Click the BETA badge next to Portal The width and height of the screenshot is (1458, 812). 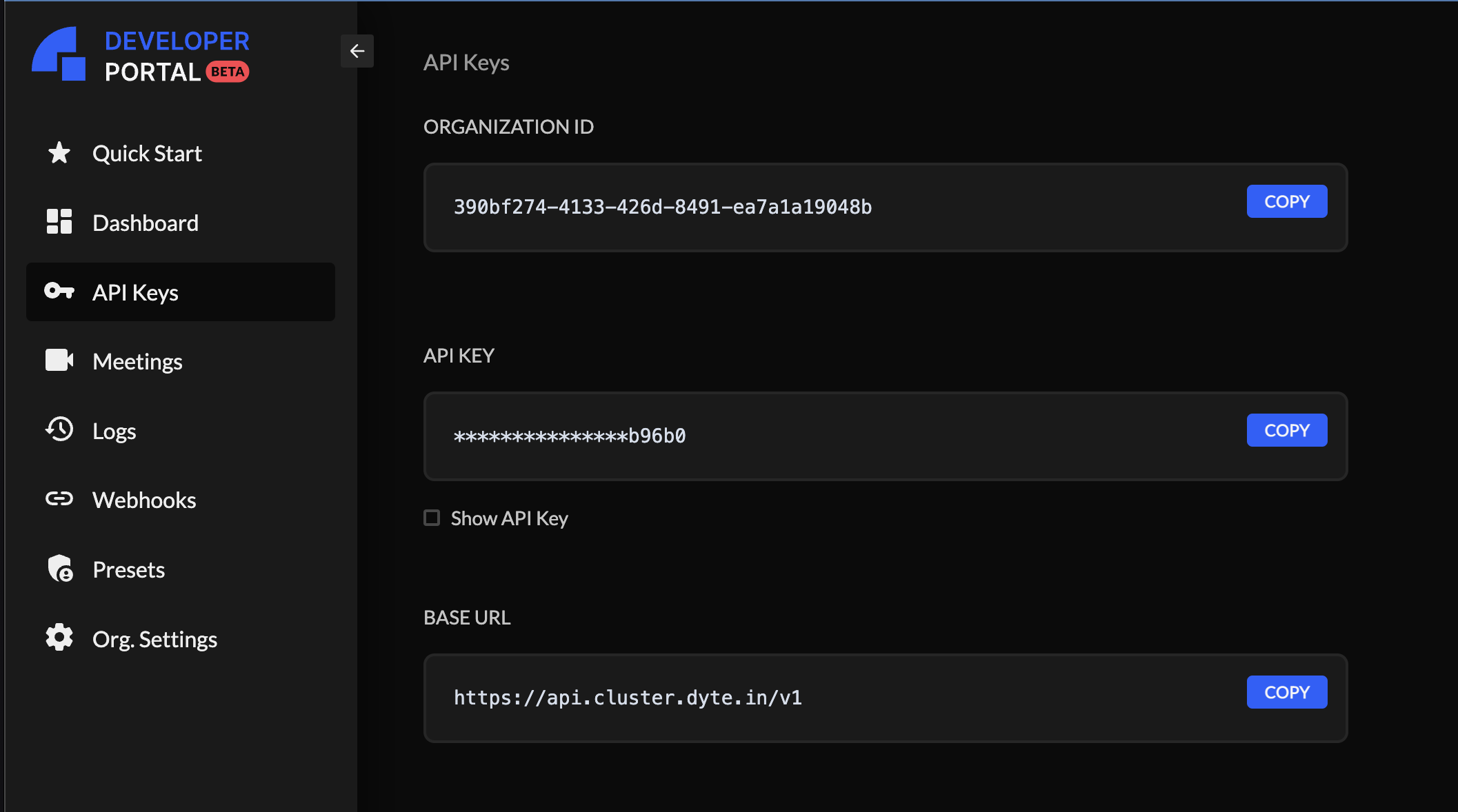pyautogui.click(x=228, y=71)
